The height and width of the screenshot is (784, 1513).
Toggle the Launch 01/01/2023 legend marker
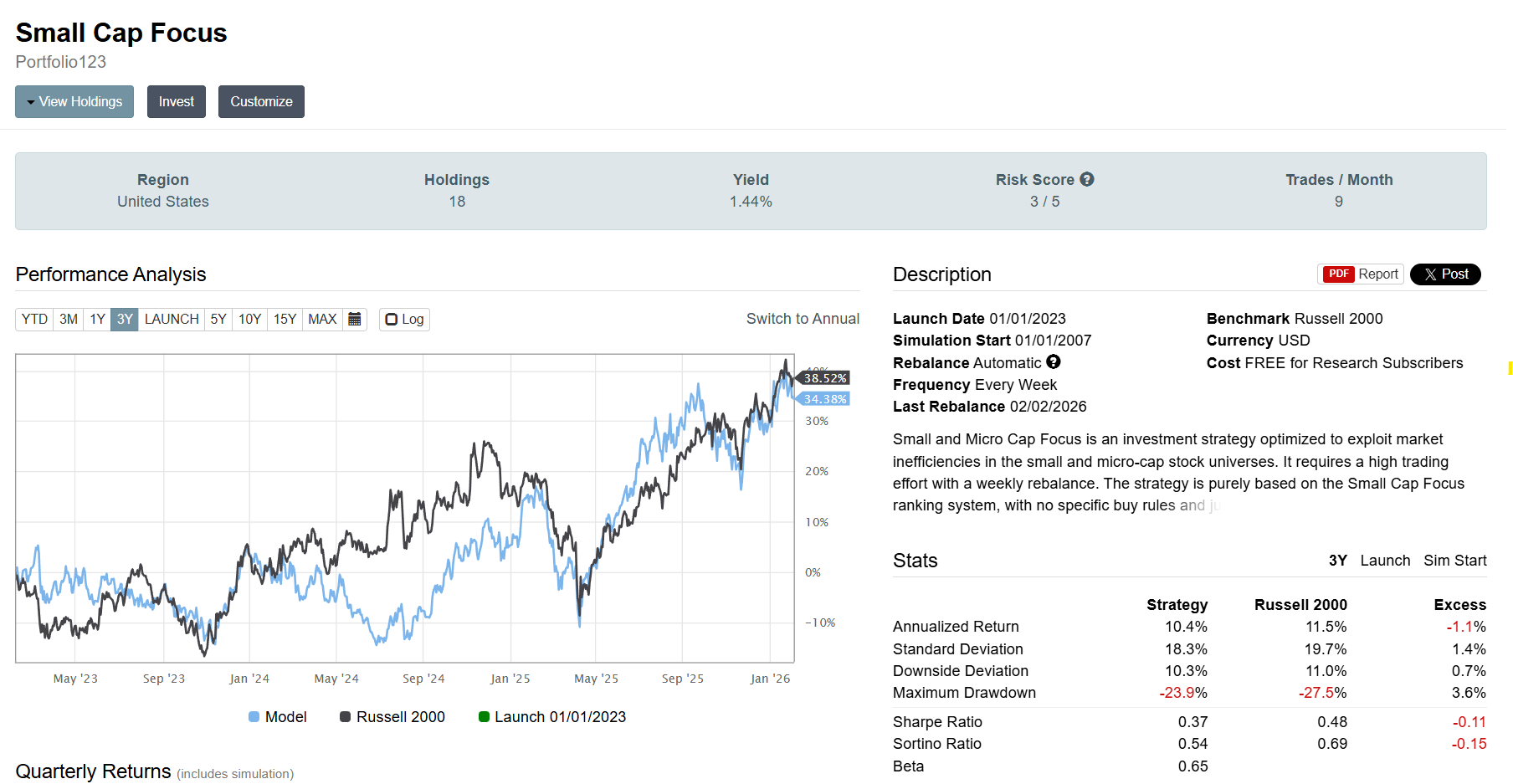[484, 717]
